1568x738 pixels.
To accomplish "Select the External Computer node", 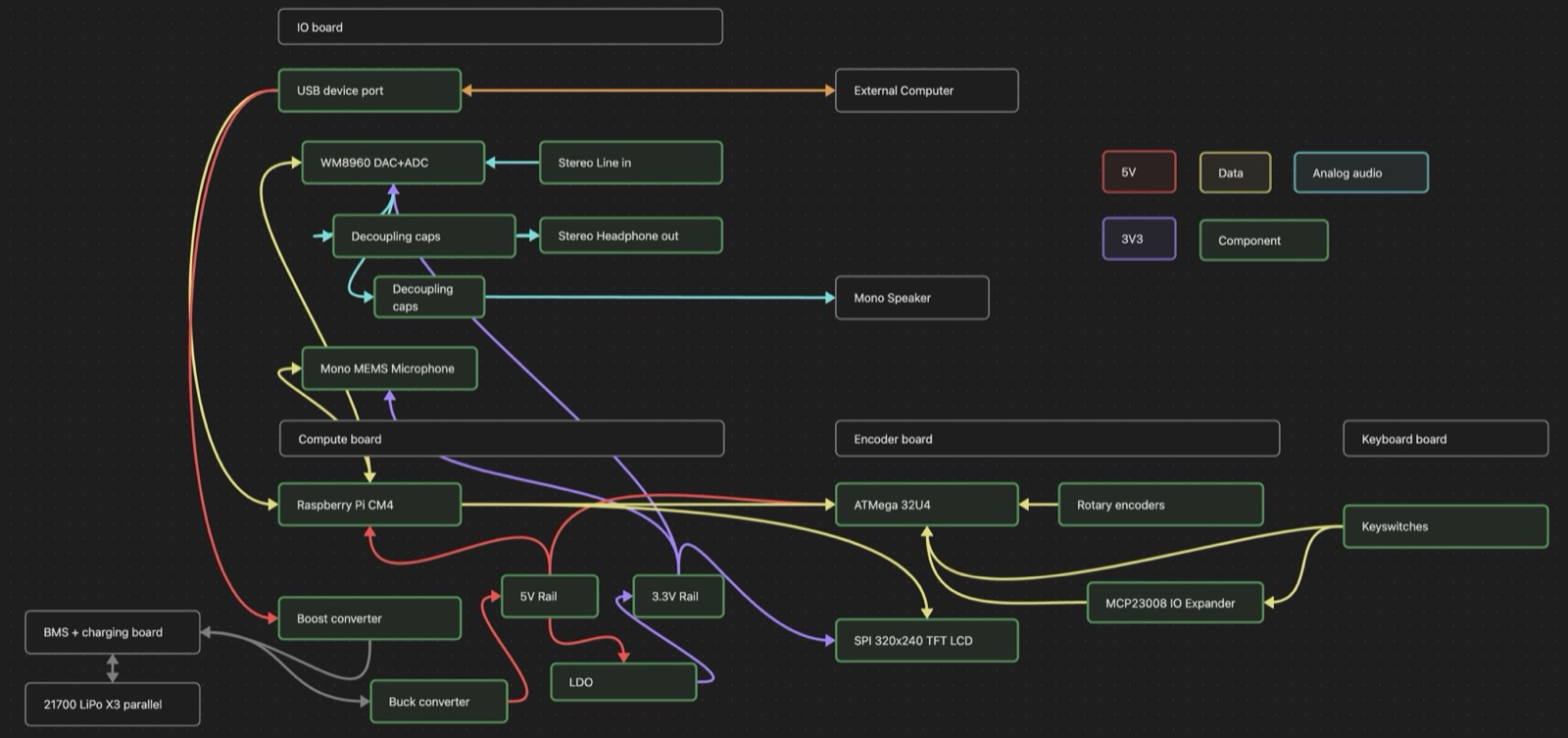I will [x=926, y=90].
